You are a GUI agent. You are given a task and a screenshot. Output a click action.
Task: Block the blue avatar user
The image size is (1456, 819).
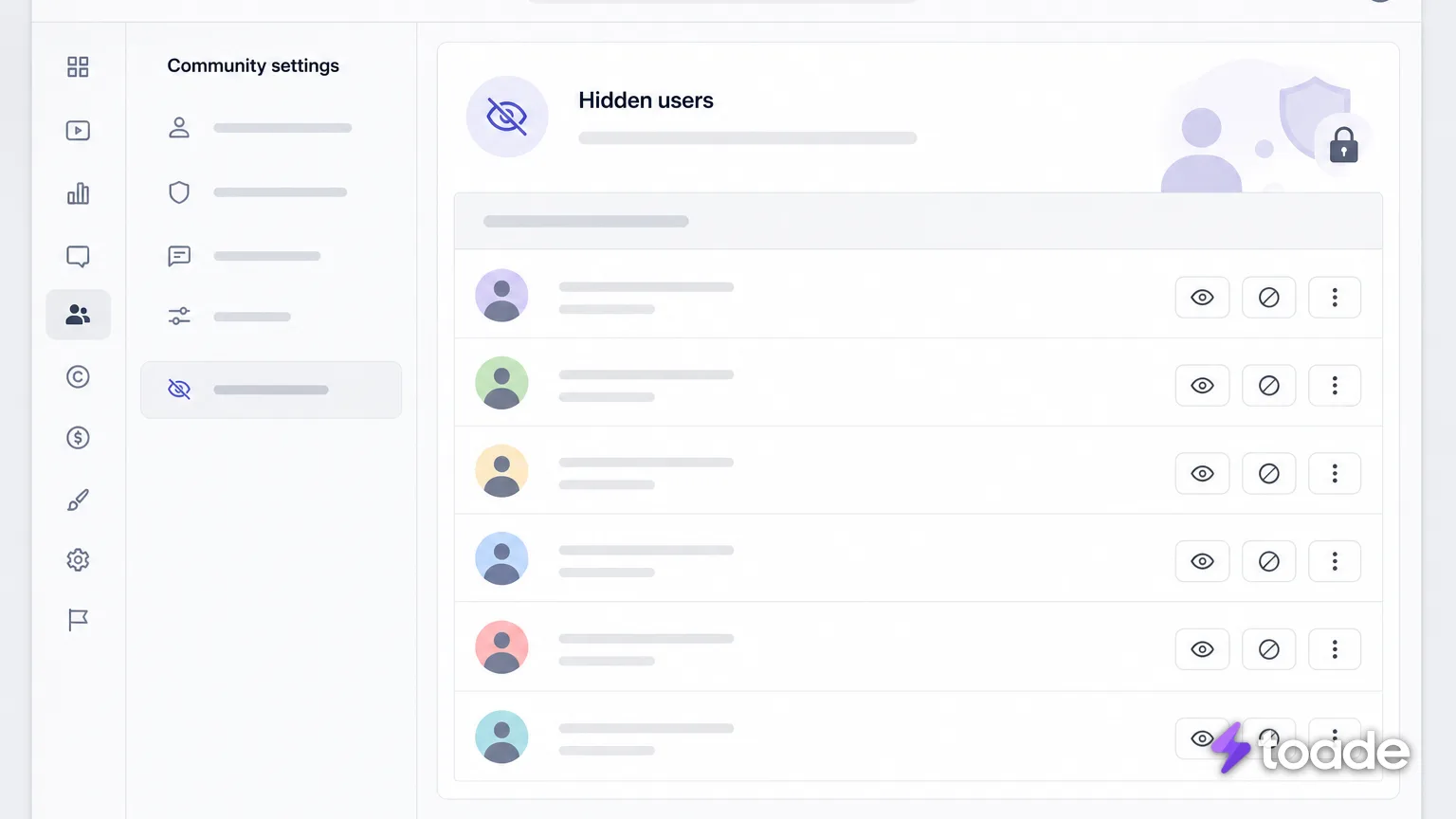(x=1268, y=561)
